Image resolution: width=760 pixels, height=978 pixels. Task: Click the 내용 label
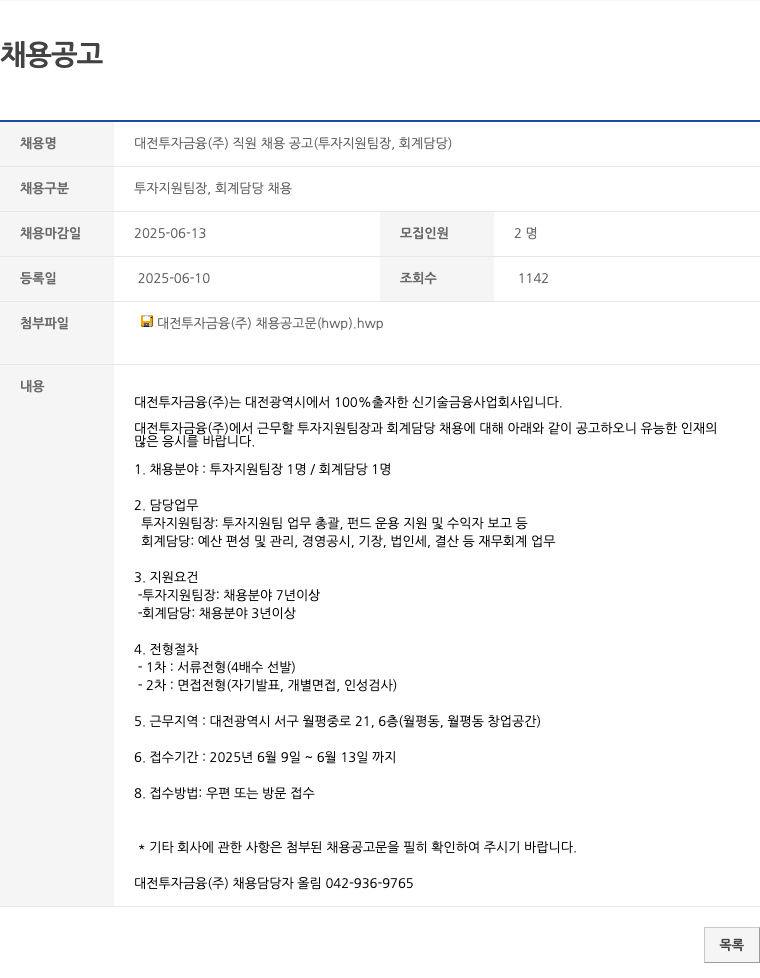pos(32,385)
